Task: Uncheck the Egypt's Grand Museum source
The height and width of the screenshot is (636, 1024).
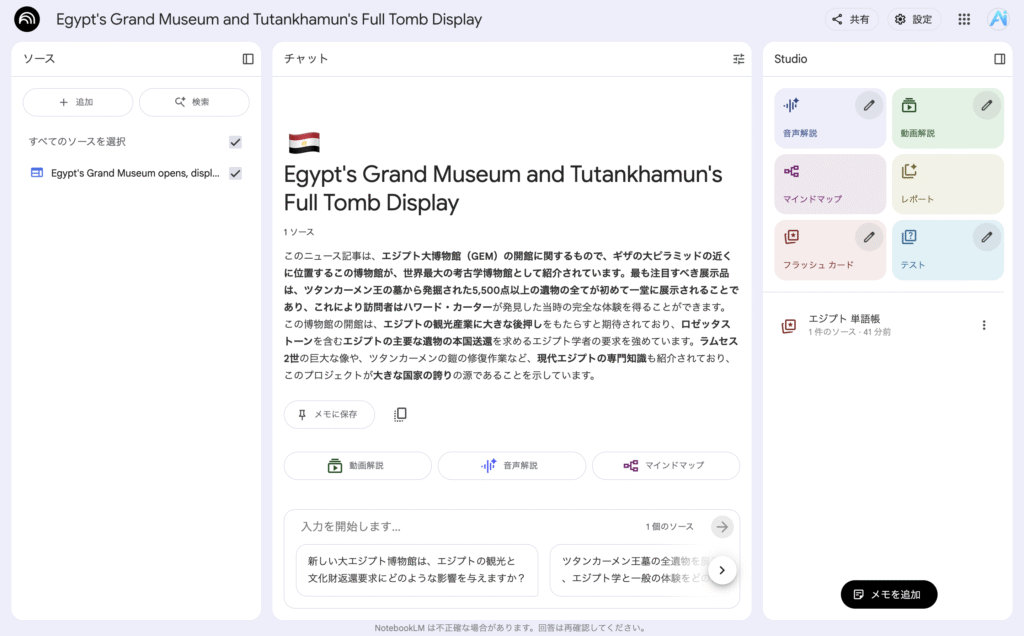Action: [235, 173]
